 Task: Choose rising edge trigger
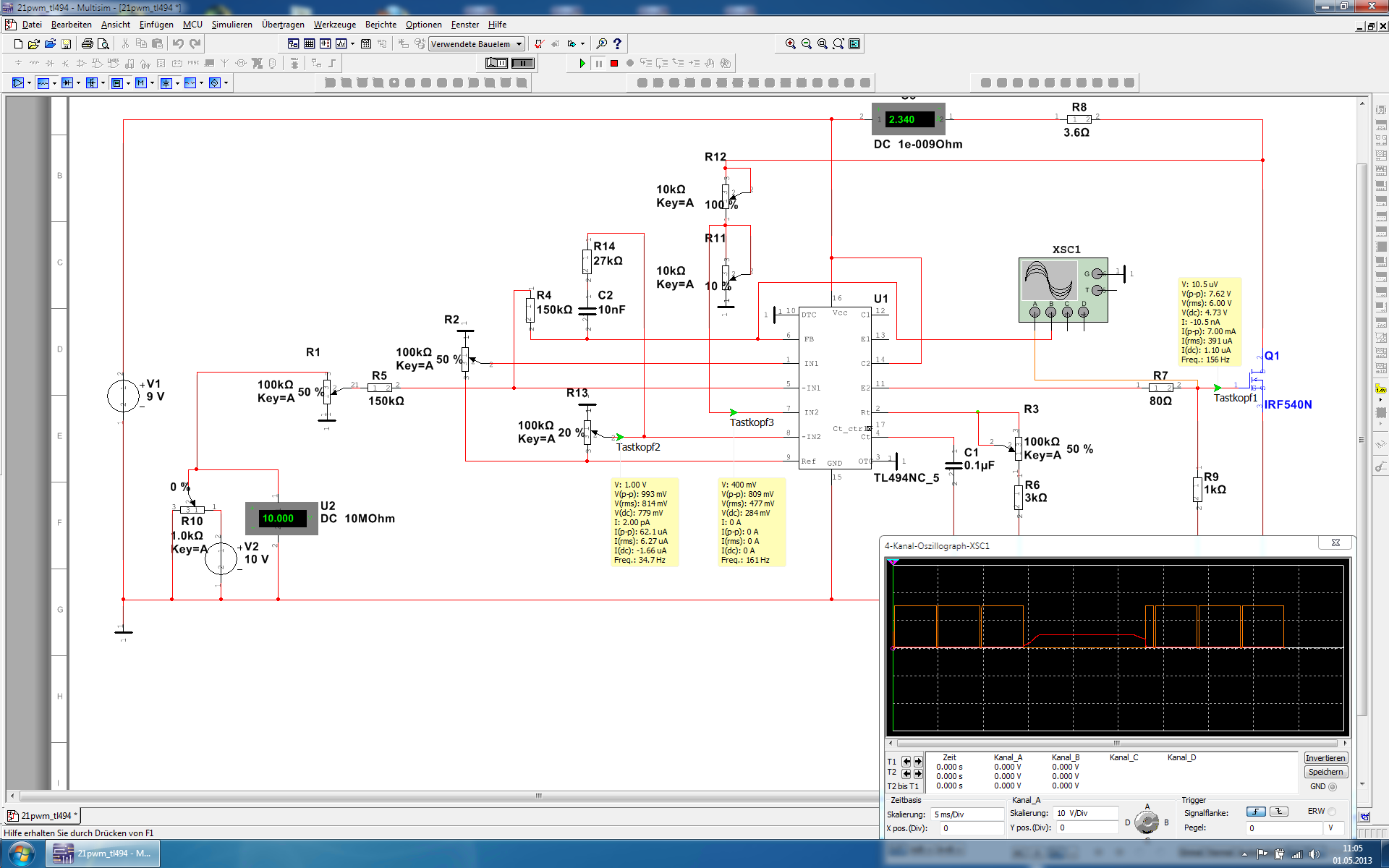tap(1256, 812)
